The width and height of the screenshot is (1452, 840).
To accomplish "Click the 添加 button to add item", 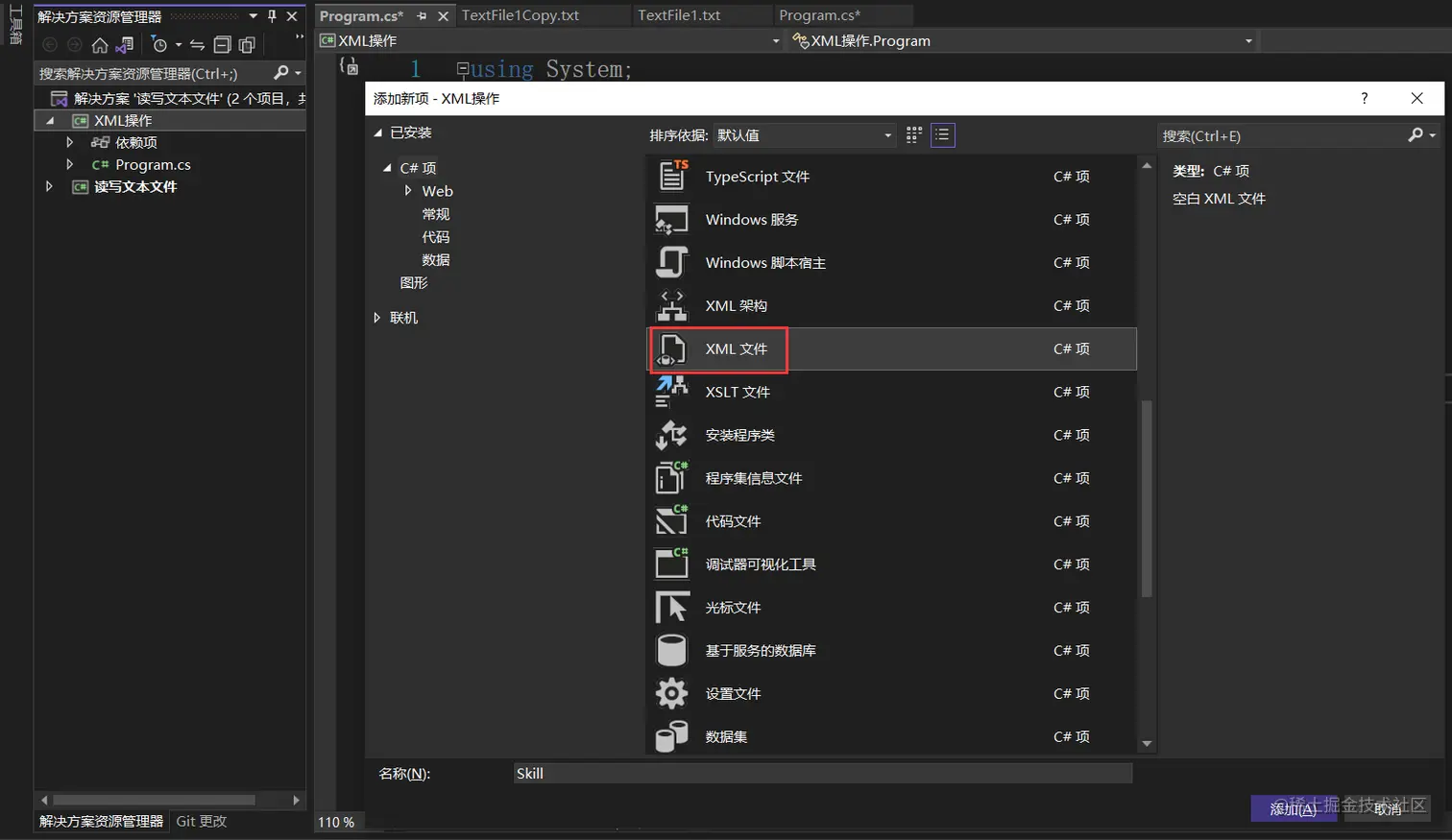I will (1294, 808).
